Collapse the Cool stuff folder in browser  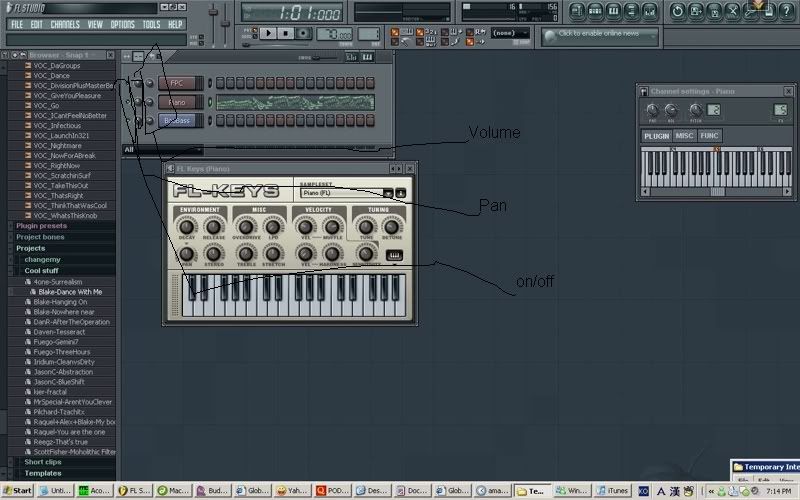(x=41, y=270)
